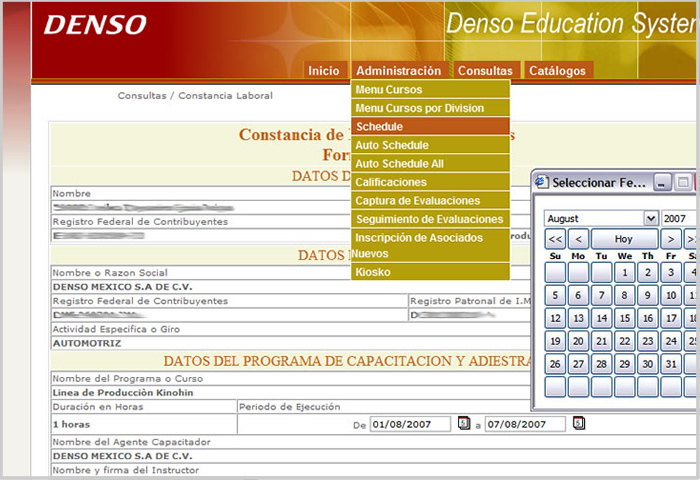Viewport: 700px width, 480px height.
Task: Click DENSO MEXICO under Agente Capacitador
Action: click(x=122, y=456)
